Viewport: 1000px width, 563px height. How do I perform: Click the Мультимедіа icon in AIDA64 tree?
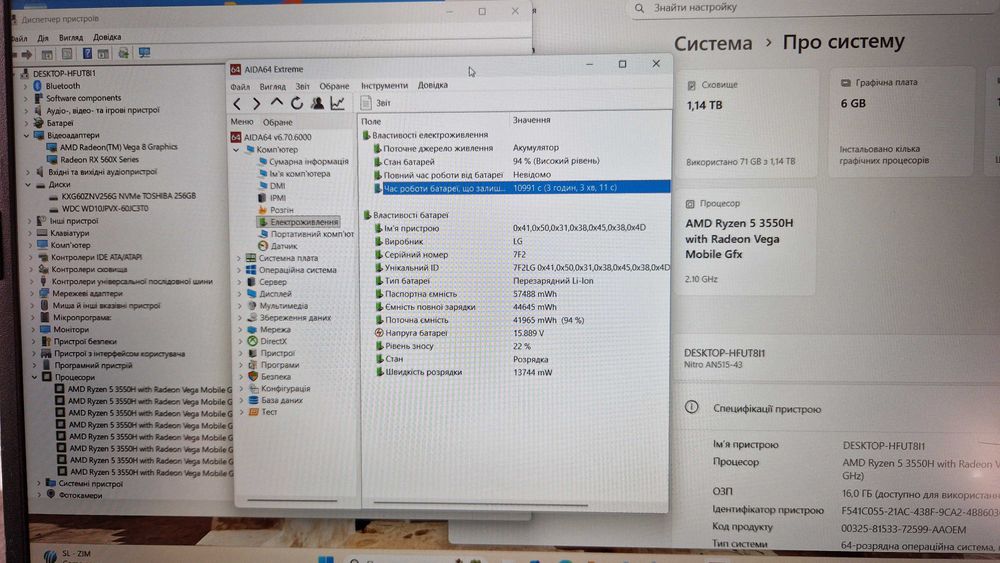(x=252, y=305)
